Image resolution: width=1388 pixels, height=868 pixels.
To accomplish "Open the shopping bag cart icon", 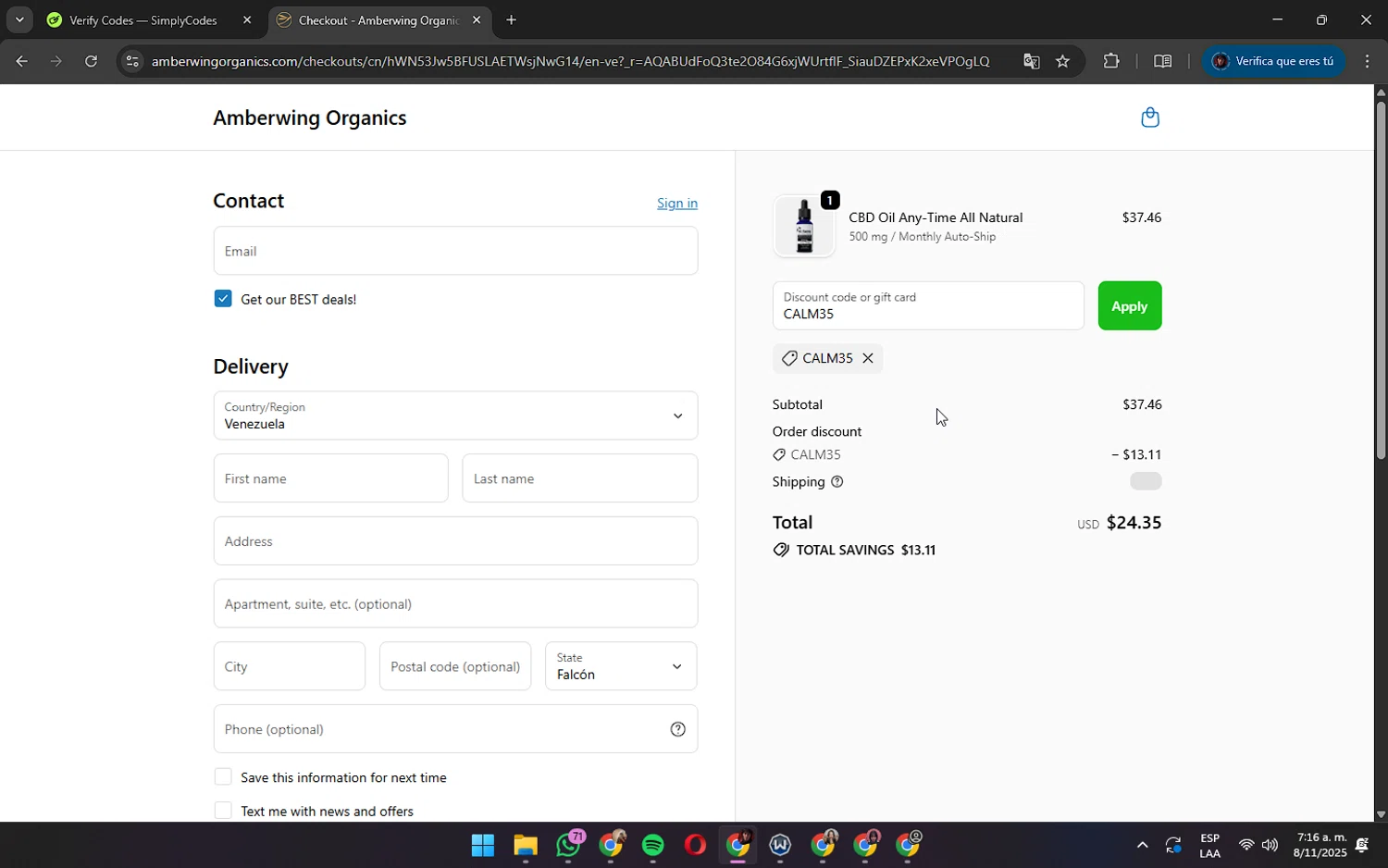I will click(x=1150, y=118).
